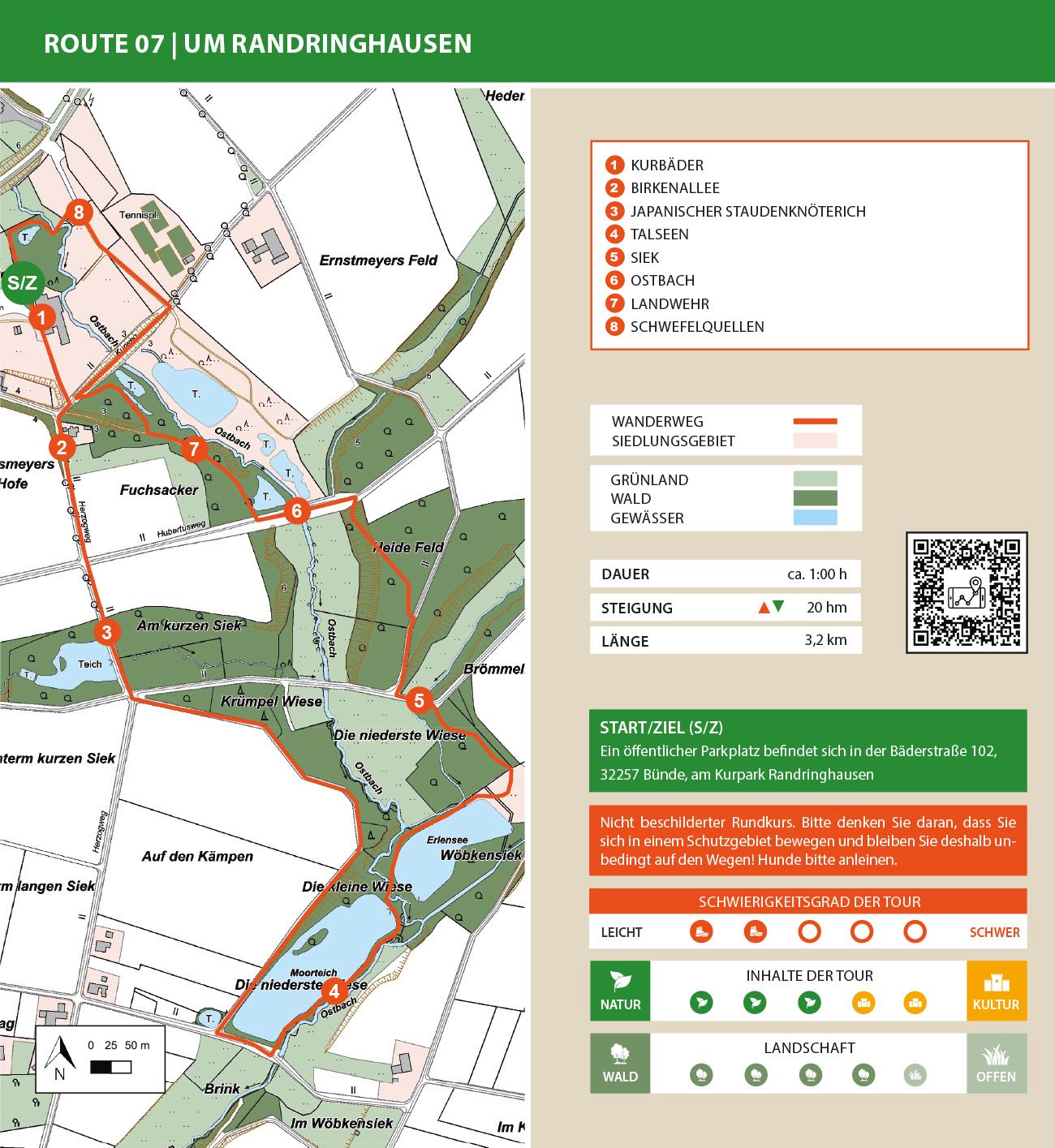Click the LÄNGE value showing 3,2 km
This screenshot has height=1148, width=1055.
tap(825, 640)
